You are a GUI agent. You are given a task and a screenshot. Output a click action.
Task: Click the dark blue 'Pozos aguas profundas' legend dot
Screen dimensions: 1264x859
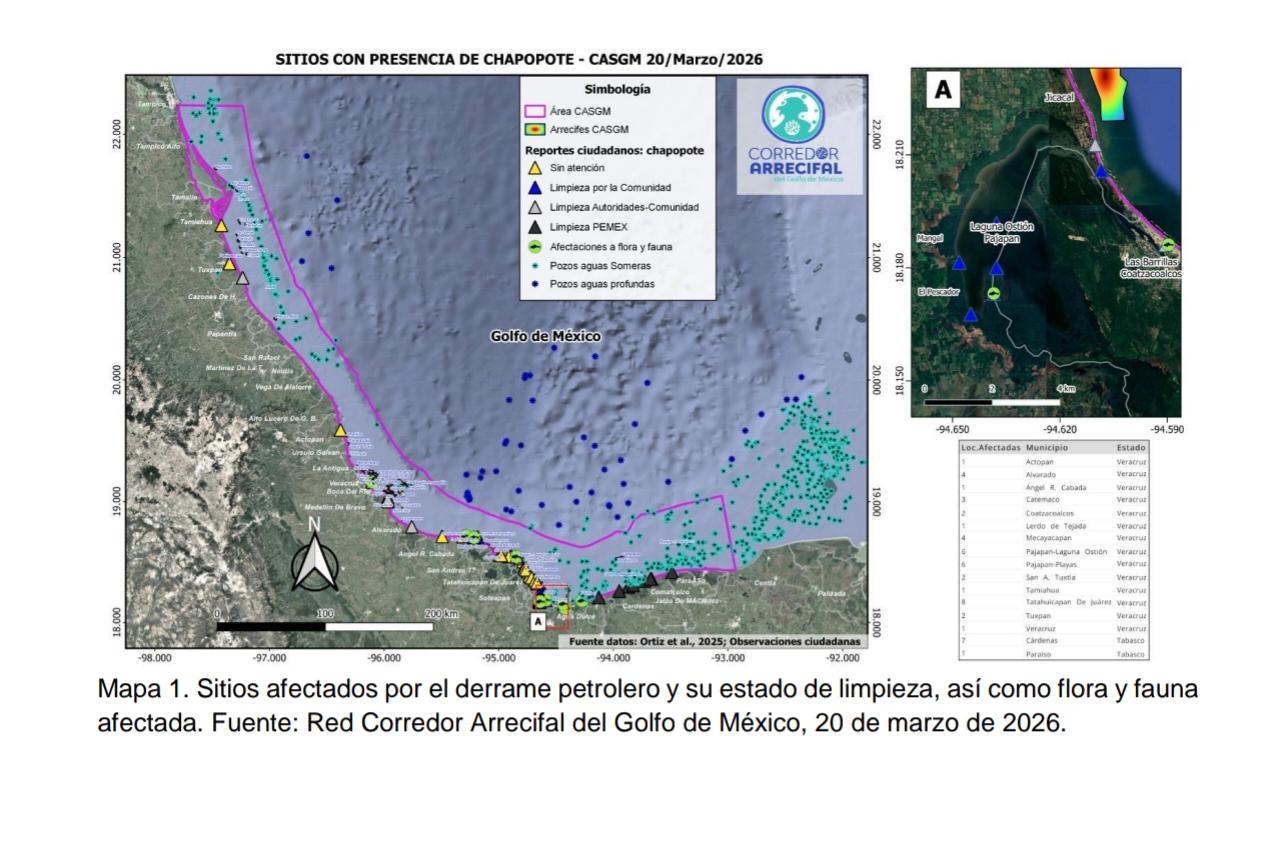pyautogui.click(x=535, y=284)
